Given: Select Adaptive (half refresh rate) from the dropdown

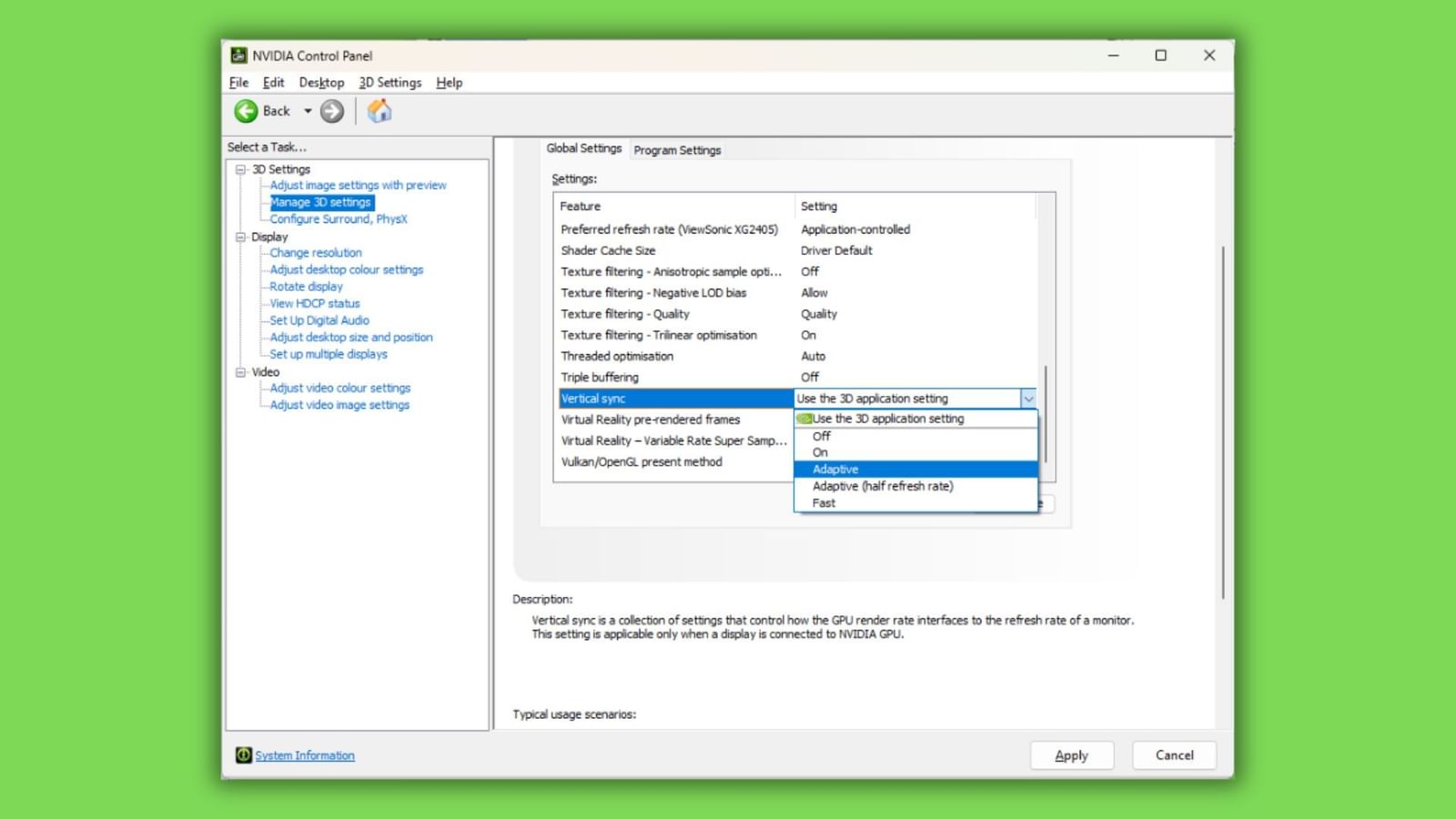Looking at the screenshot, I should (x=882, y=486).
